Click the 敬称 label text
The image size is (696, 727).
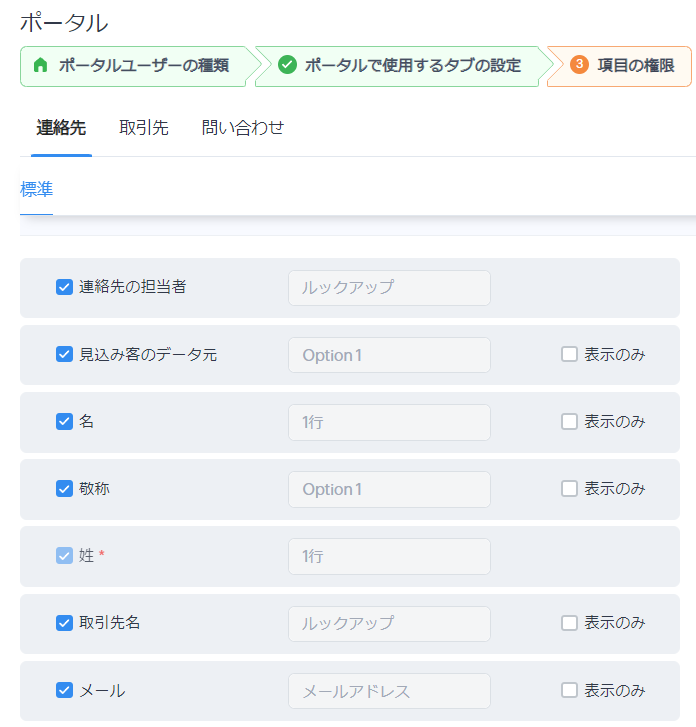coord(94,488)
